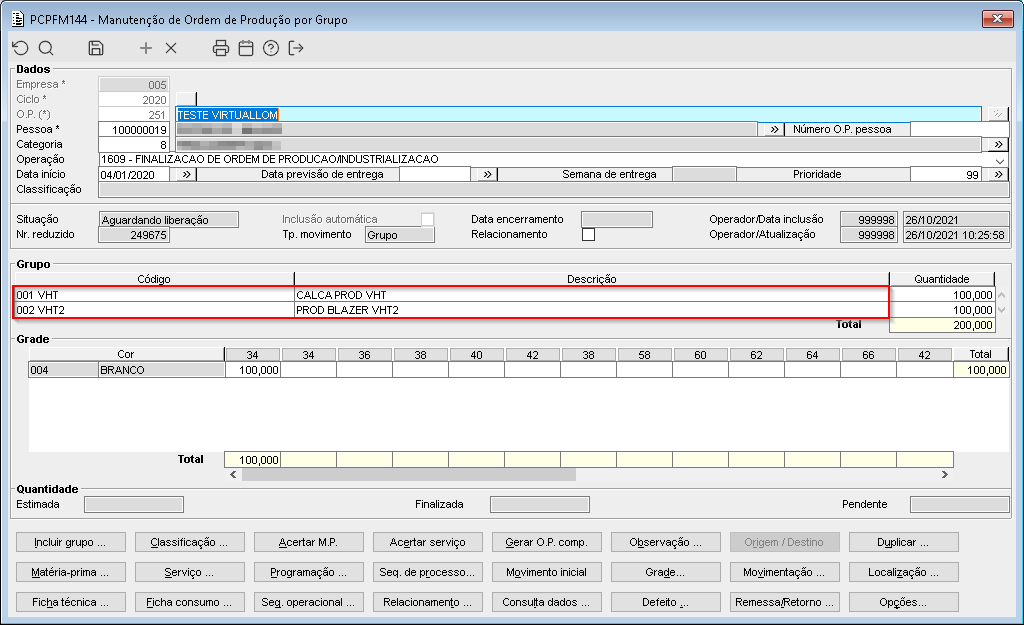Screen dimensions: 1024x625
Task: Click the Movimento inicial button
Action: point(547,572)
